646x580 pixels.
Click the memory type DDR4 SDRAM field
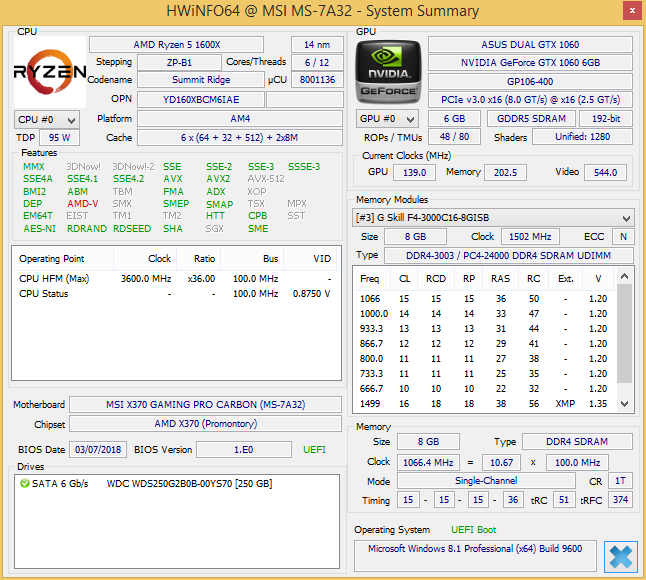577,442
